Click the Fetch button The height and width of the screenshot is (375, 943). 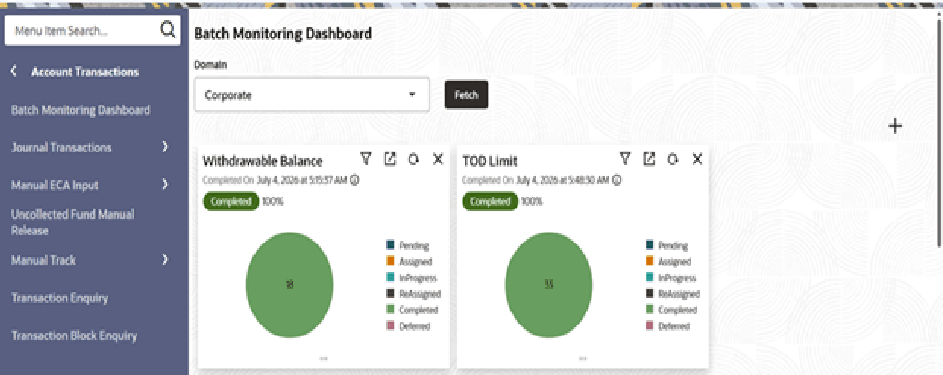(x=466, y=95)
